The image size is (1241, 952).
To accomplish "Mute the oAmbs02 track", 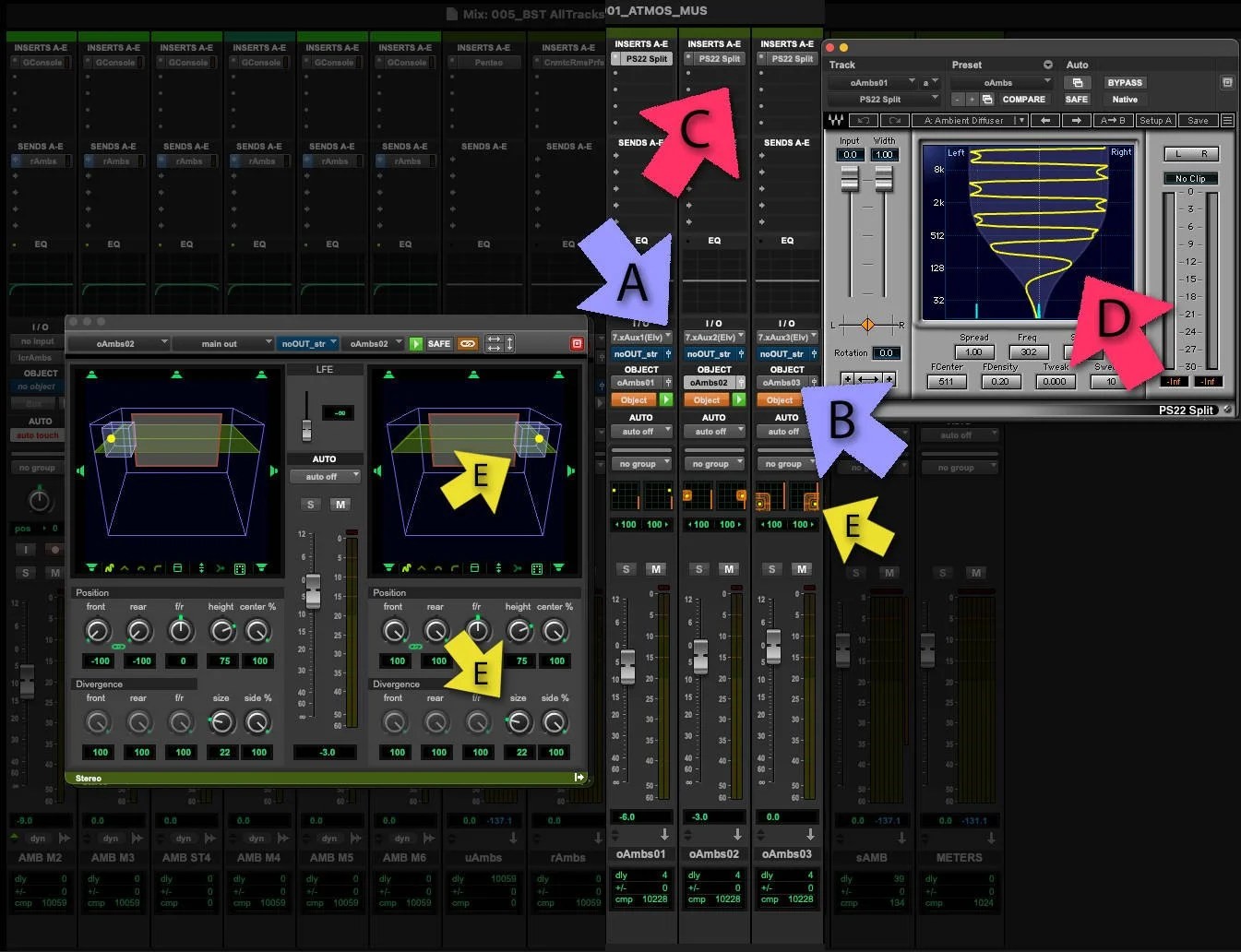I will [729, 569].
